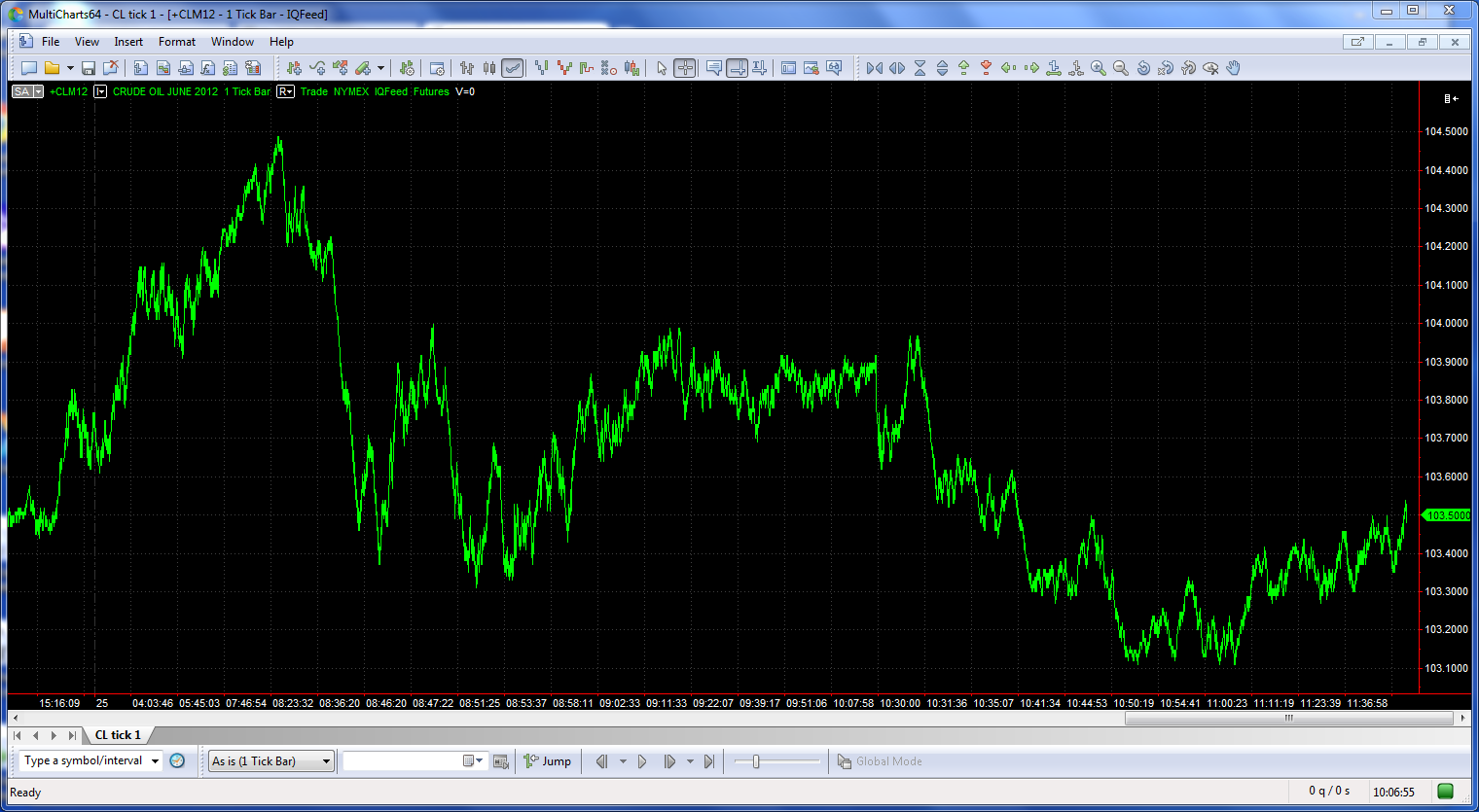Viewport: 1479px width, 812px height.
Task: Open the View menu
Action: click(x=87, y=42)
